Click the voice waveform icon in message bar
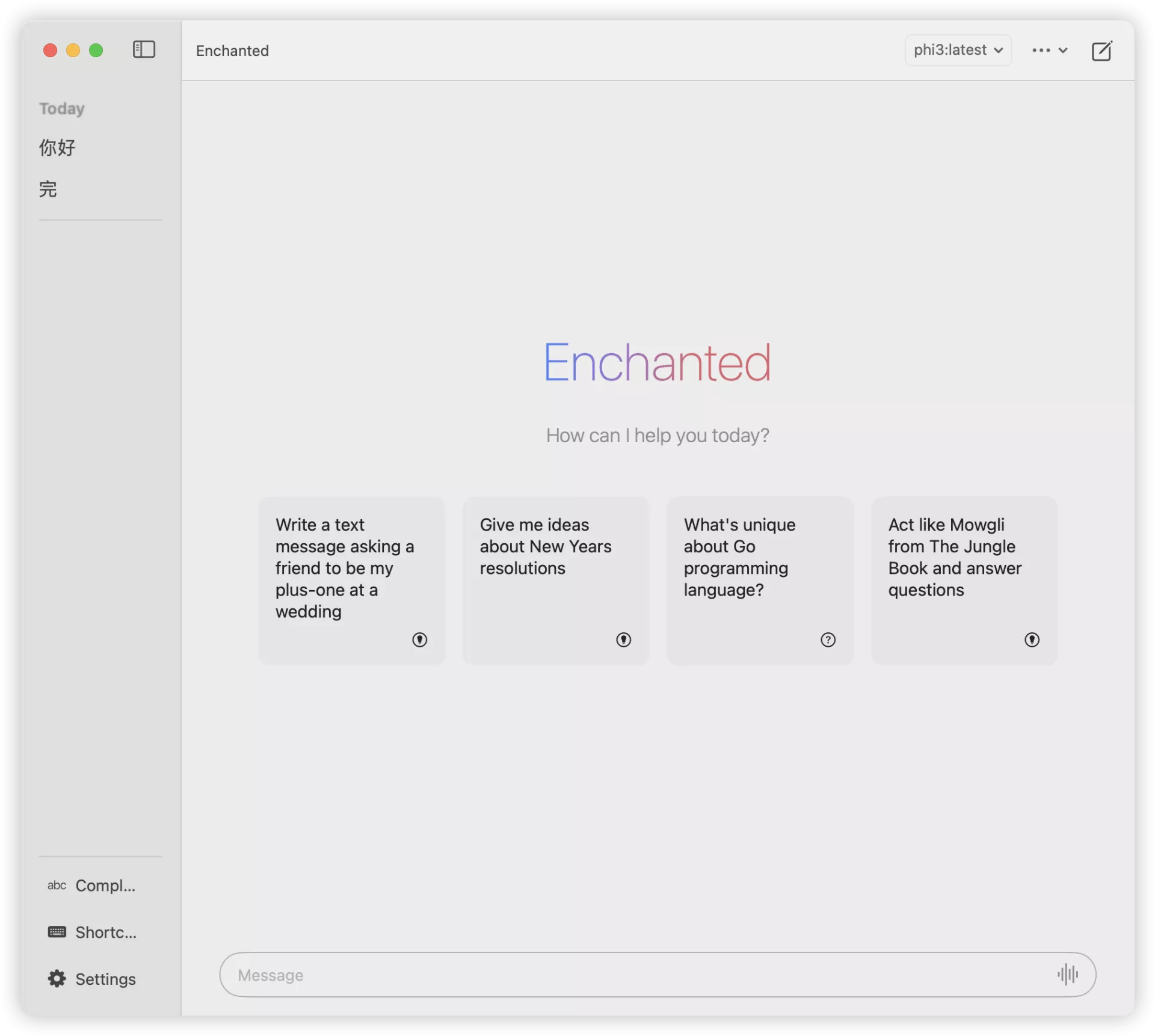This screenshot has width=1155, height=1036. [x=1067, y=974]
